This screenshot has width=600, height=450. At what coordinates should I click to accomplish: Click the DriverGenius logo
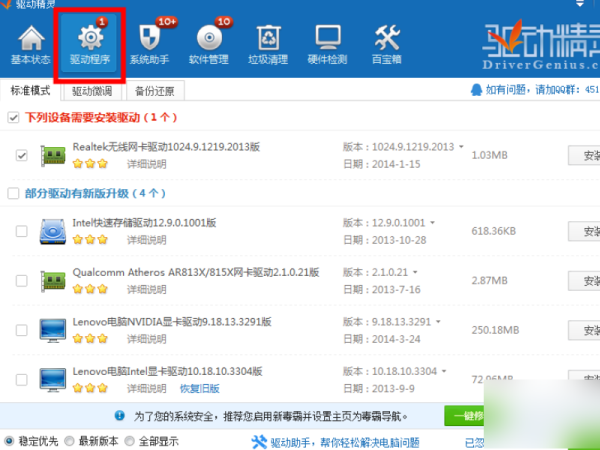pyautogui.click(x=540, y=45)
